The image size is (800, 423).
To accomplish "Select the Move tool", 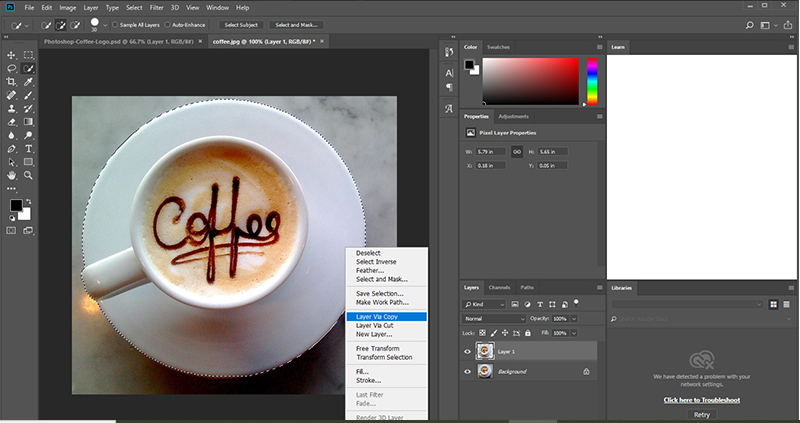I will (11, 55).
